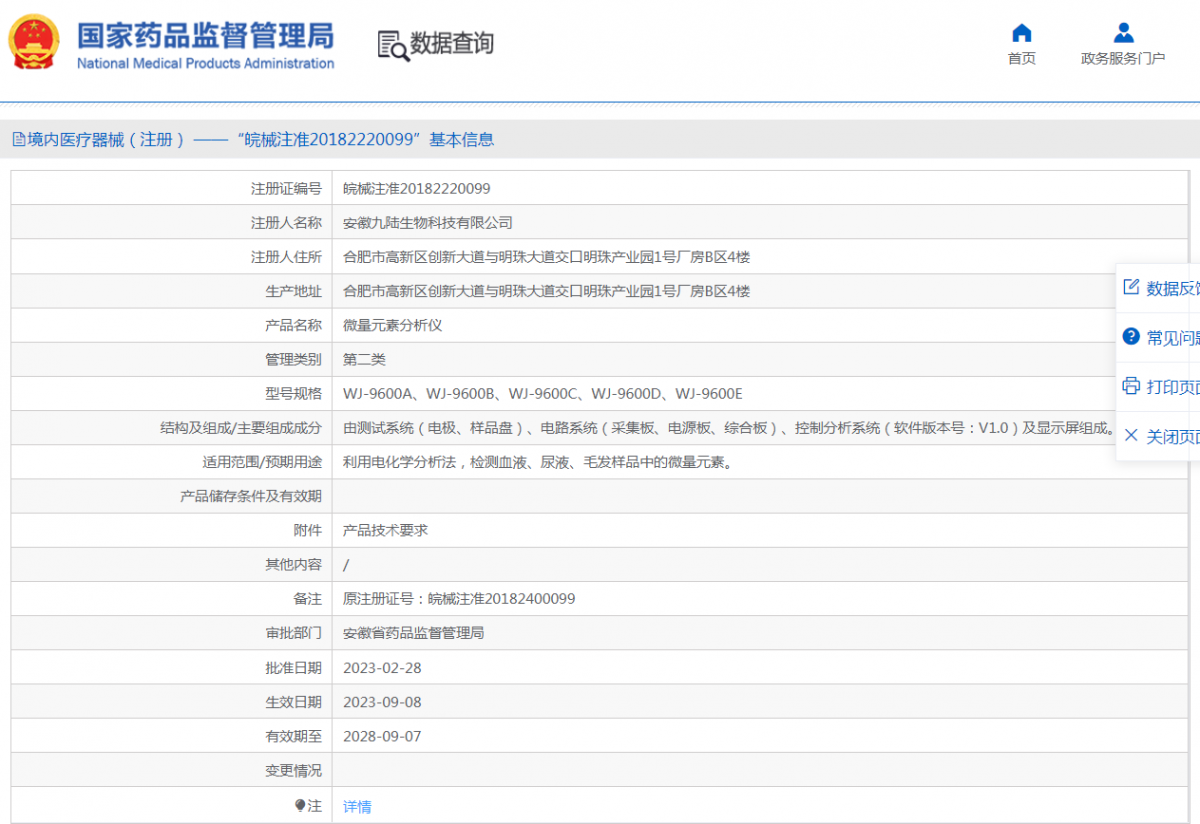Click the 备注 label cell

pos(172,598)
